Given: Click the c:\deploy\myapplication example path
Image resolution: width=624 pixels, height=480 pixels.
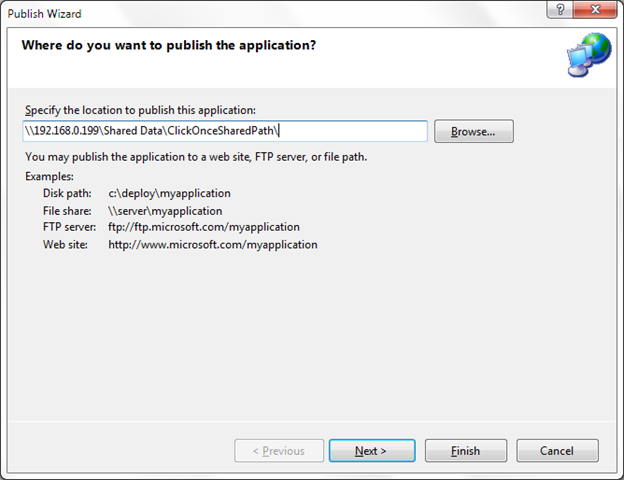Looking at the screenshot, I should click(169, 193).
